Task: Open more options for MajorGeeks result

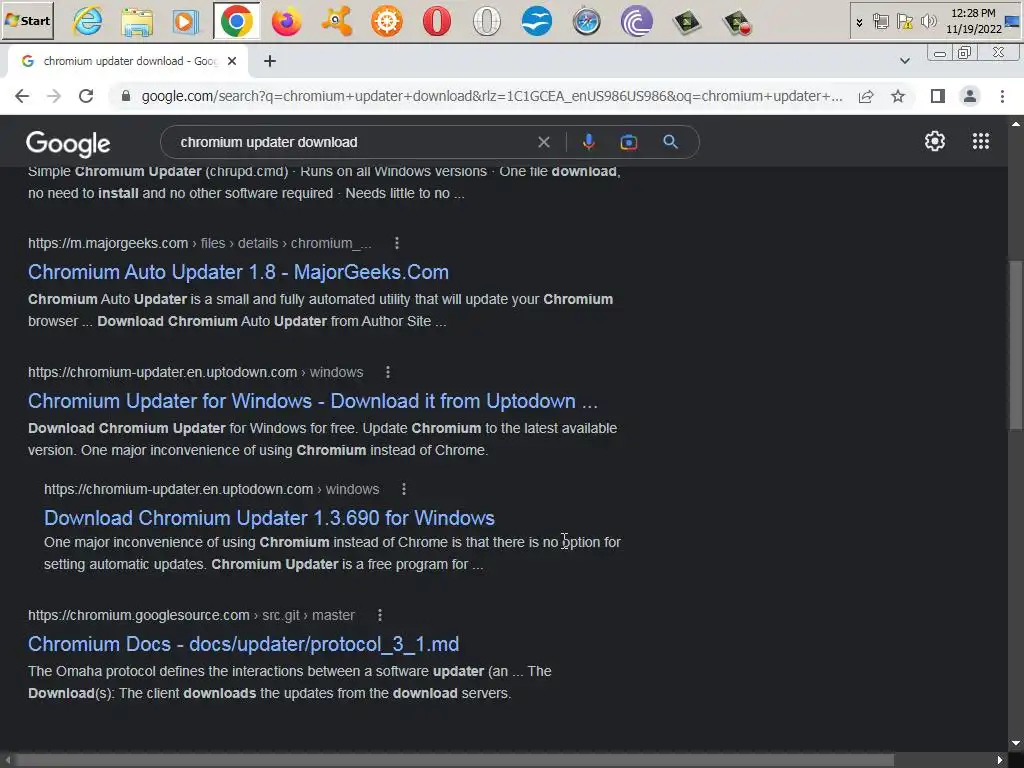Action: (x=396, y=243)
